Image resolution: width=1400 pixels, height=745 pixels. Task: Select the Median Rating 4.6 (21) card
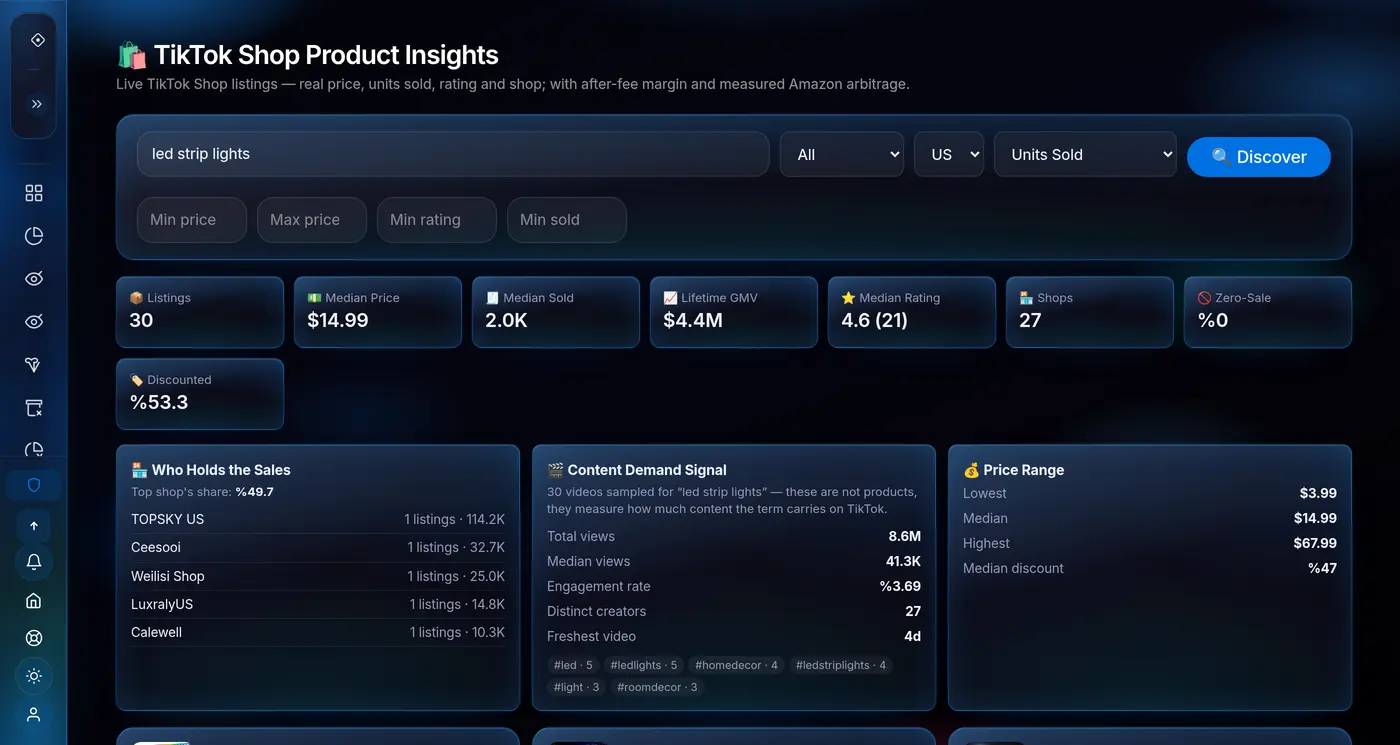coord(912,312)
